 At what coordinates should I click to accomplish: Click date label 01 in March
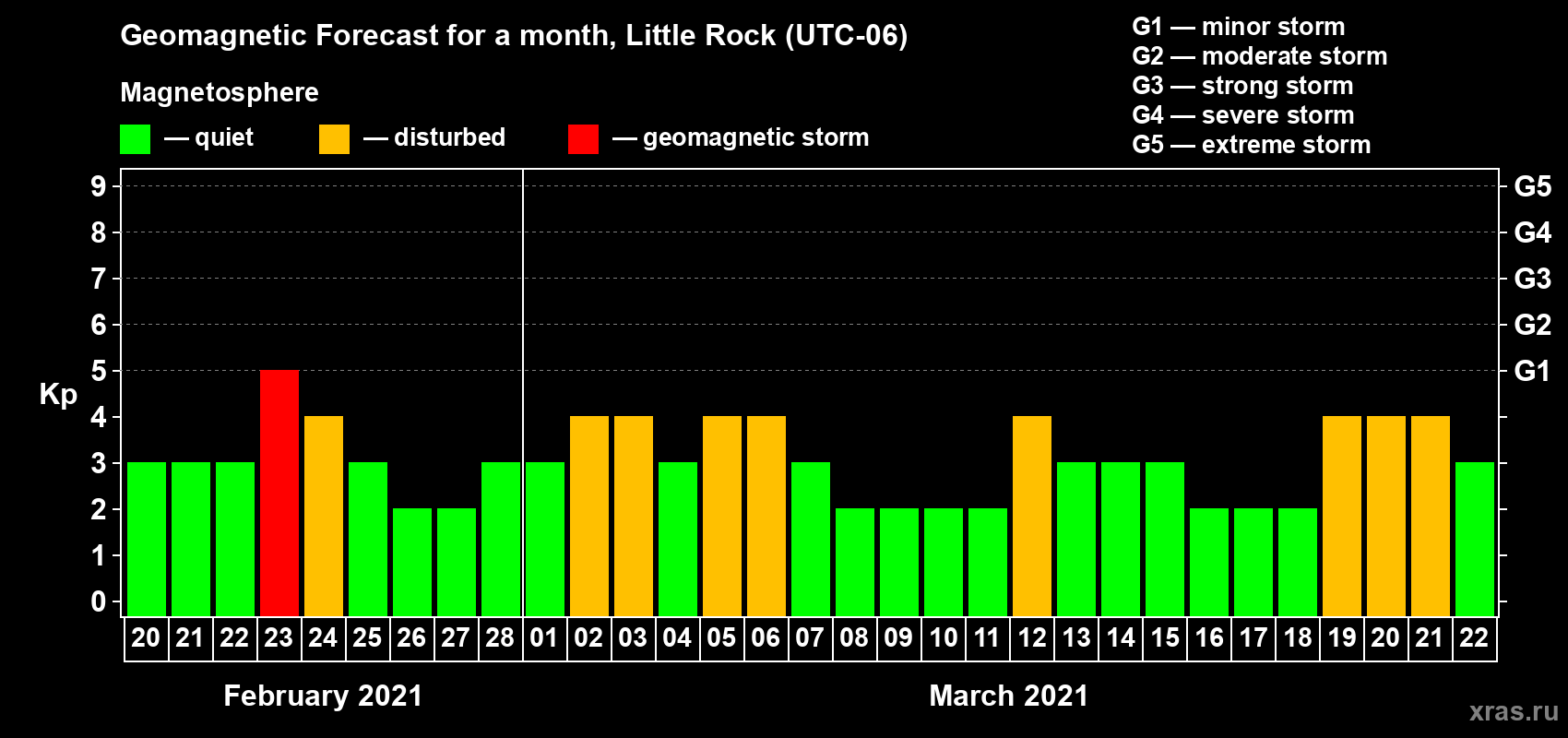click(x=544, y=638)
